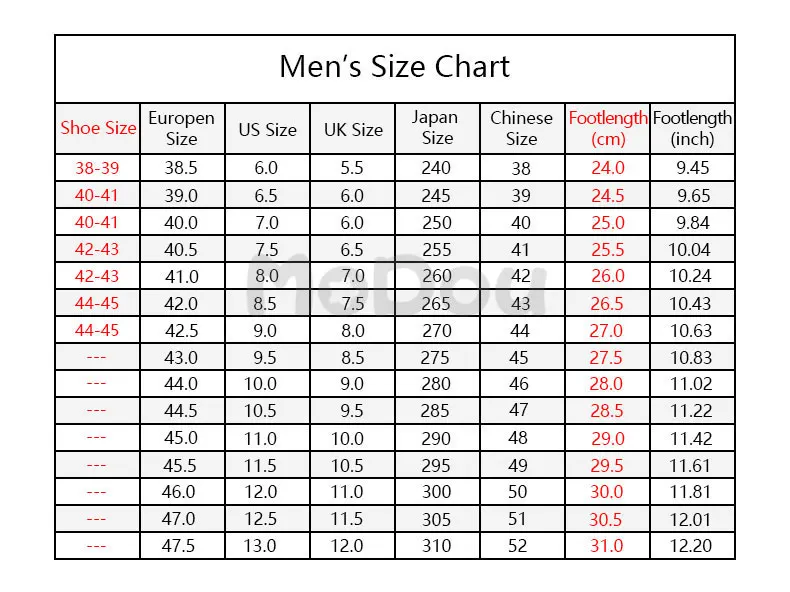Click the Chinese Size column header
Screen dimensions: 790x592
[522, 128]
